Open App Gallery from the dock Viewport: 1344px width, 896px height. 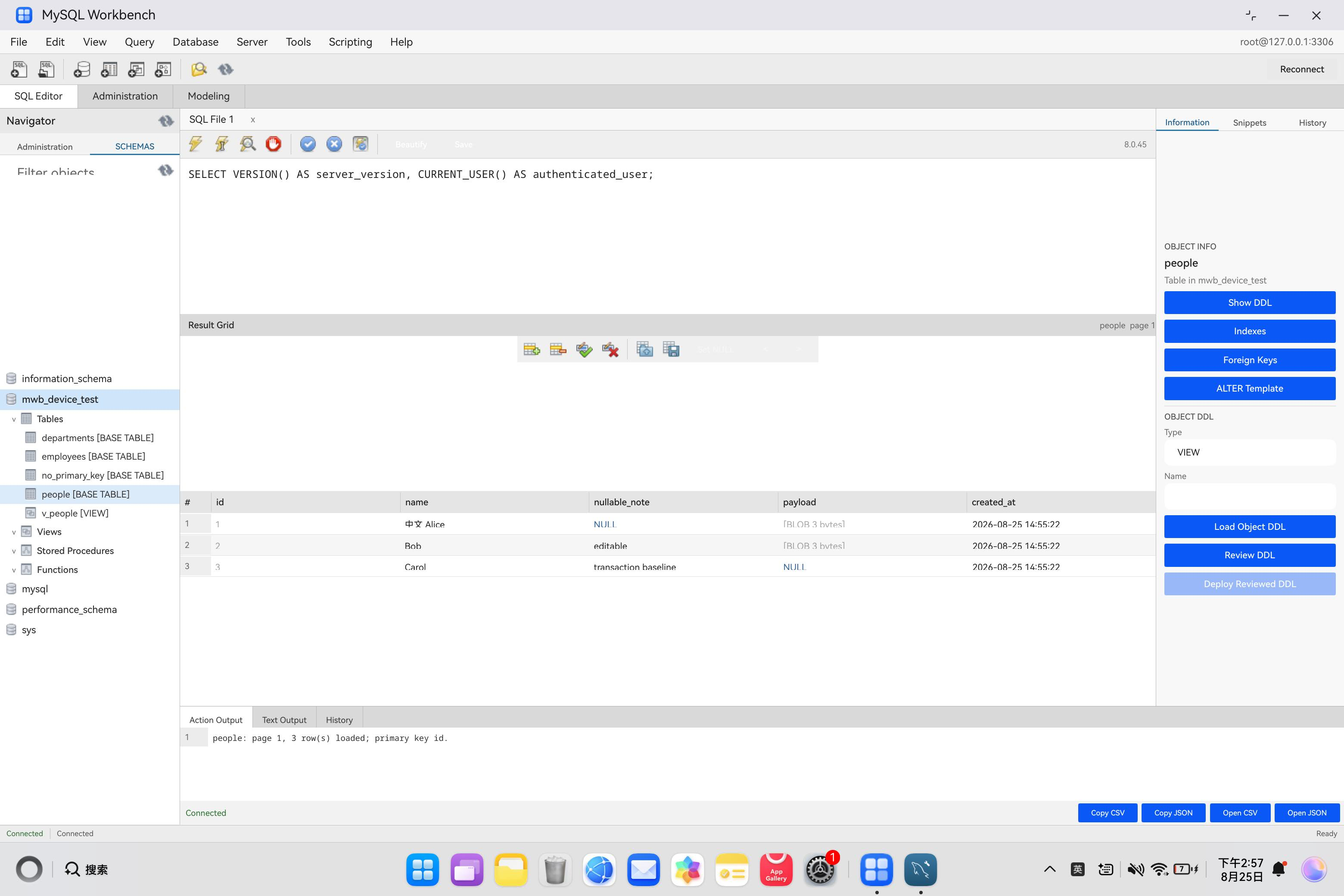pos(776,870)
